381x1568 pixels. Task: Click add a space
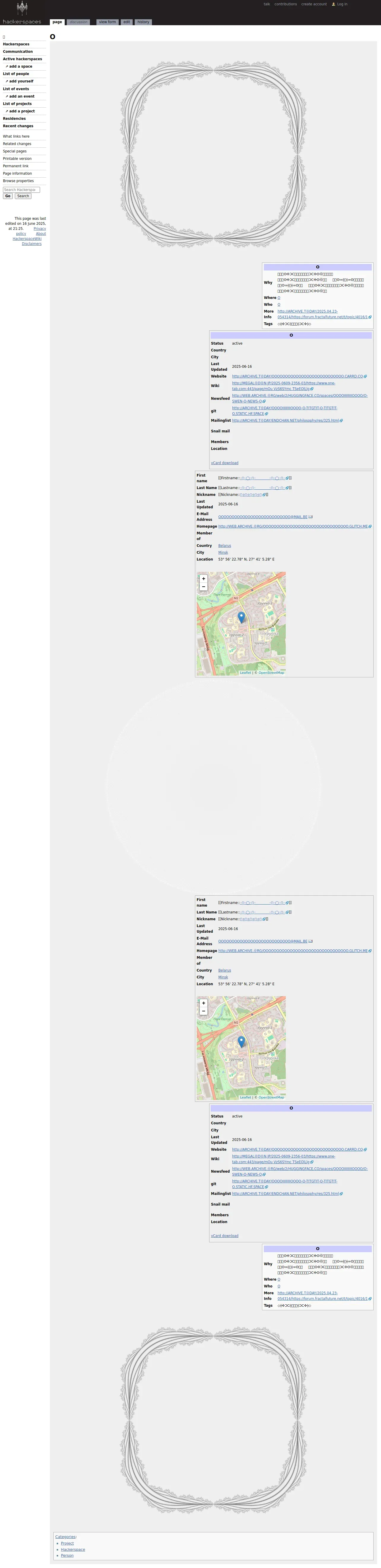pyautogui.click(x=21, y=66)
